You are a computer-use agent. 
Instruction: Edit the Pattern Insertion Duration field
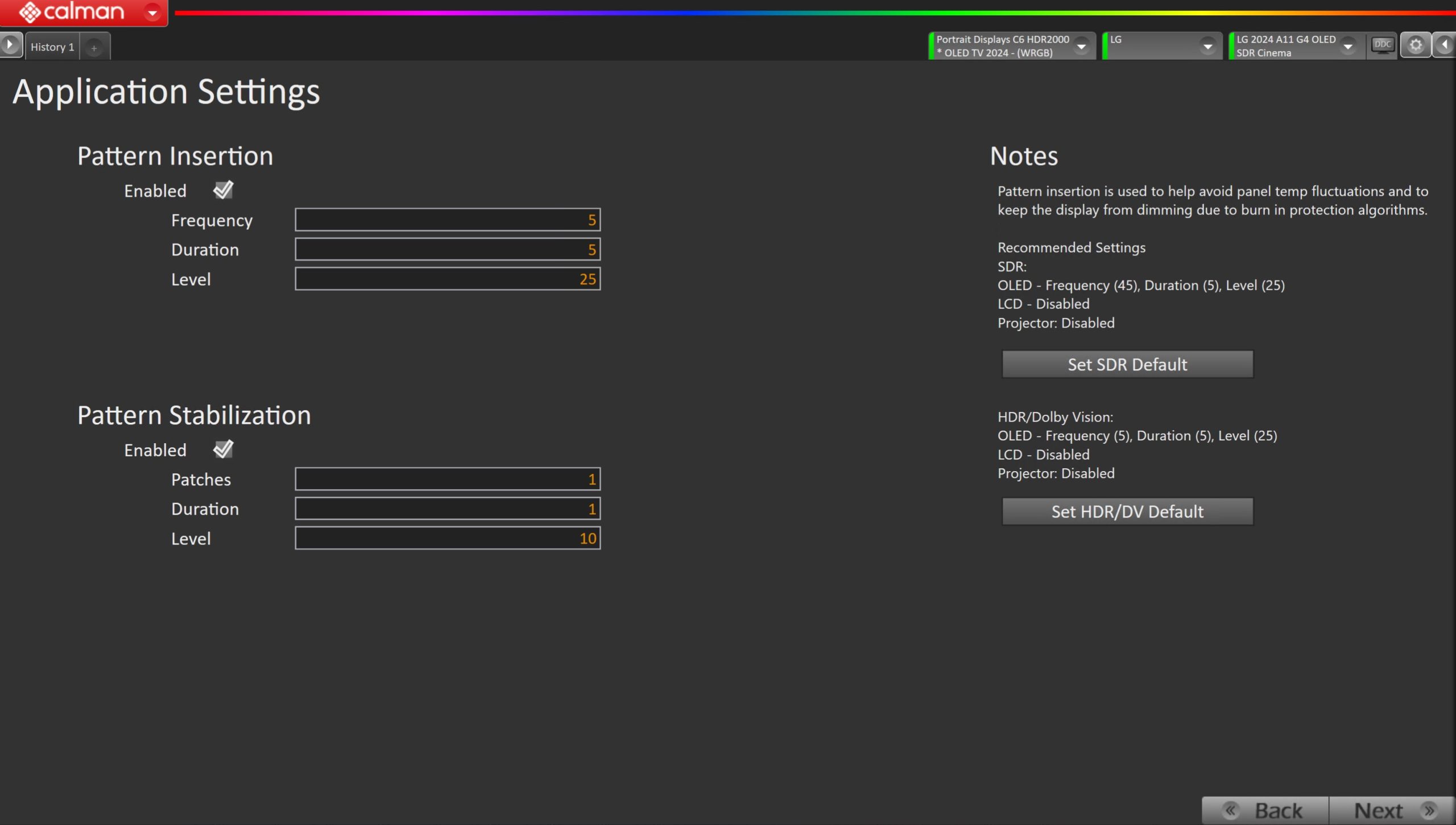(448, 249)
